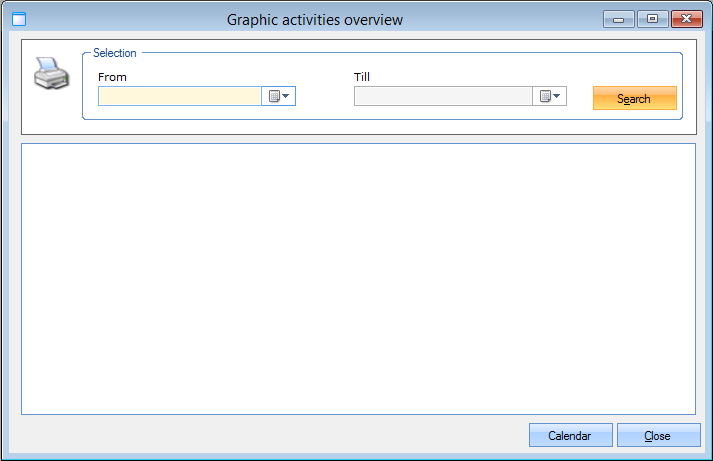Click inside the empty results pane
The height and width of the screenshot is (461, 713).
point(358,278)
